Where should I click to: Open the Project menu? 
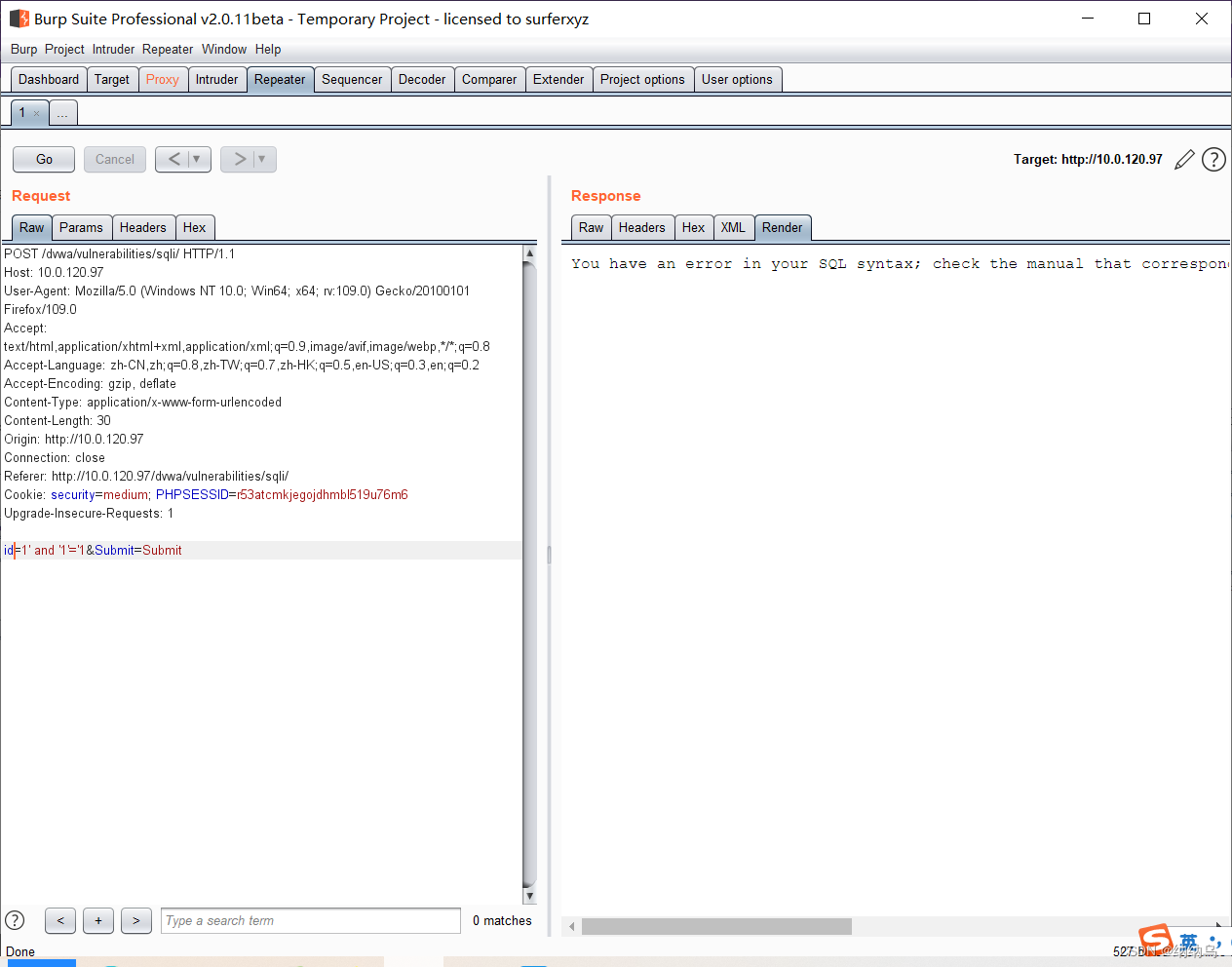click(x=64, y=49)
